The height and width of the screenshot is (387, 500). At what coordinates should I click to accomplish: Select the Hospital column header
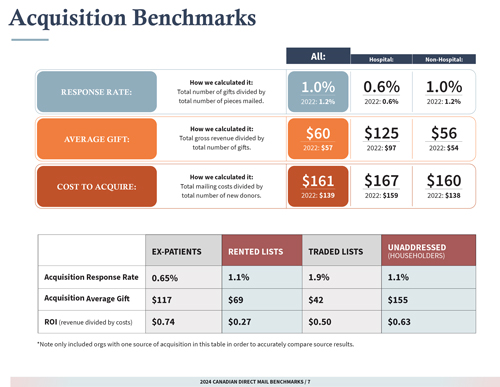381,59
